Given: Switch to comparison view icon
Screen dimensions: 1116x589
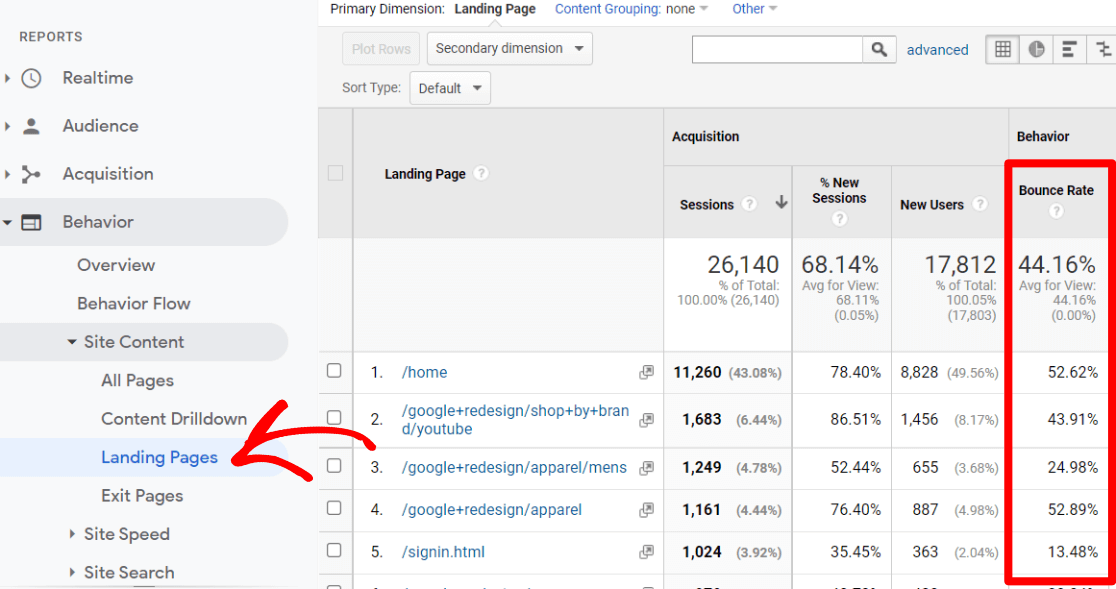Looking at the screenshot, I should pyautogui.click(x=1102, y=49).
